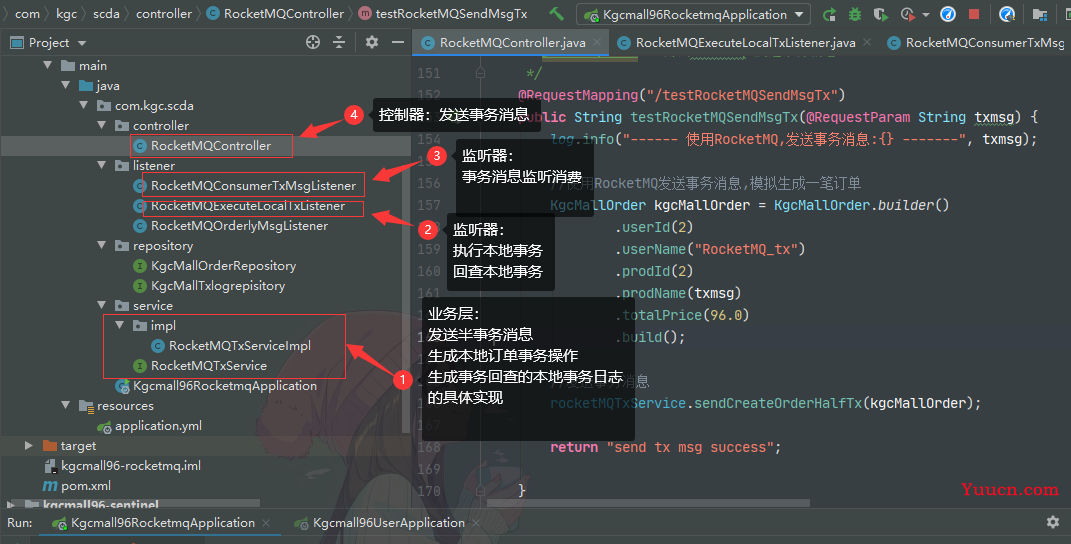Collapse the impl package
This screenshot has width=1071, height=544.
(120, 325)
